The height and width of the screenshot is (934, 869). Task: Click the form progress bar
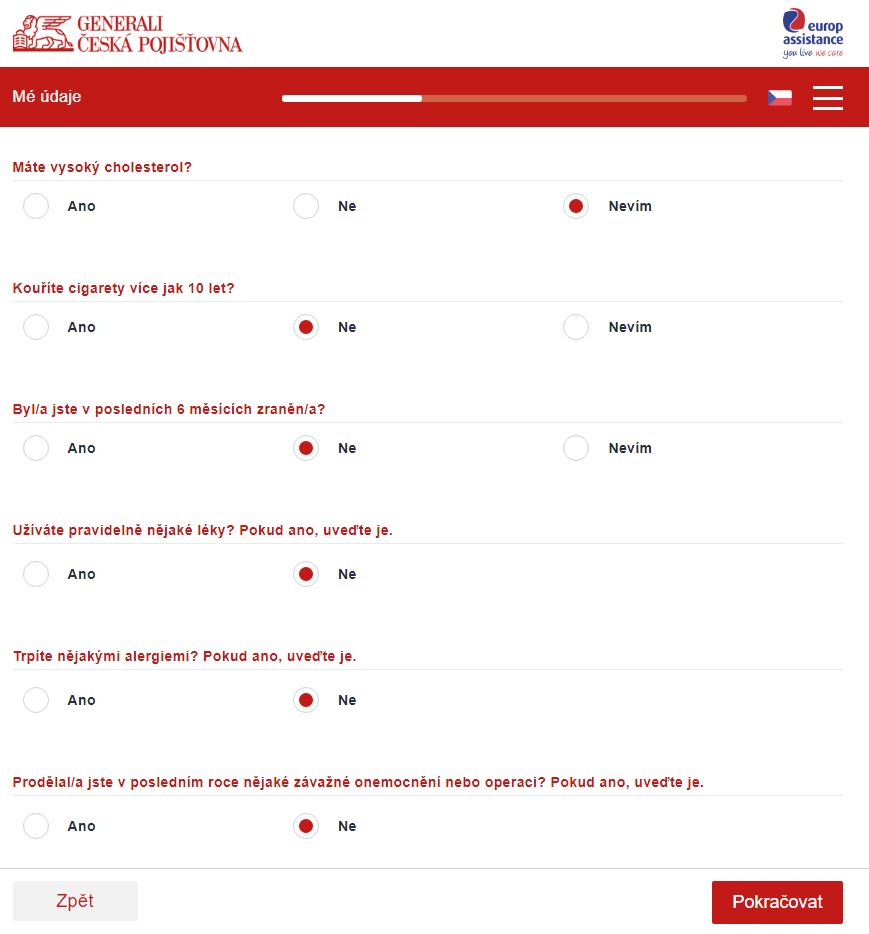tap(514, 98)
